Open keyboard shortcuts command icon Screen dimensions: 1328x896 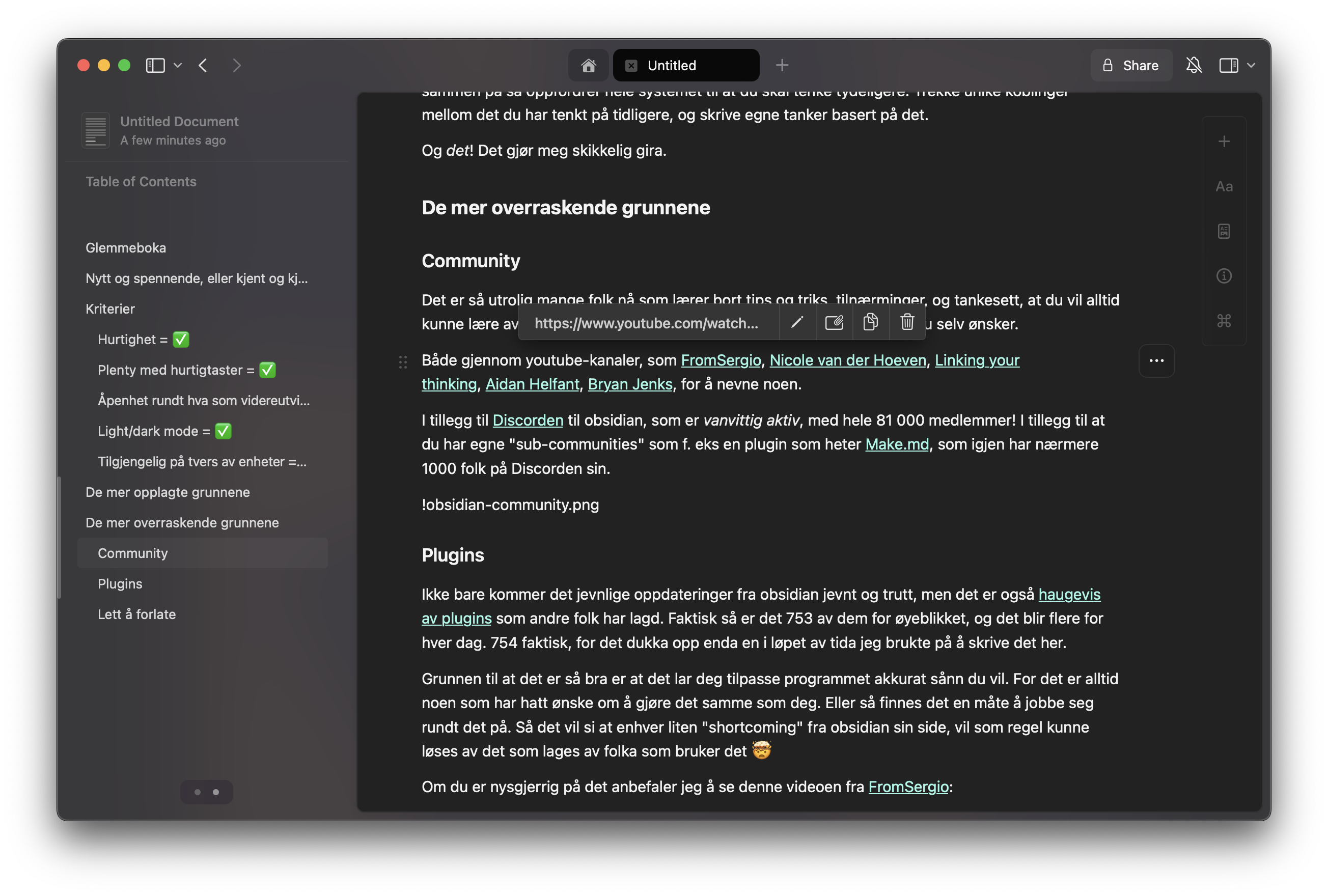point(1224,321)
